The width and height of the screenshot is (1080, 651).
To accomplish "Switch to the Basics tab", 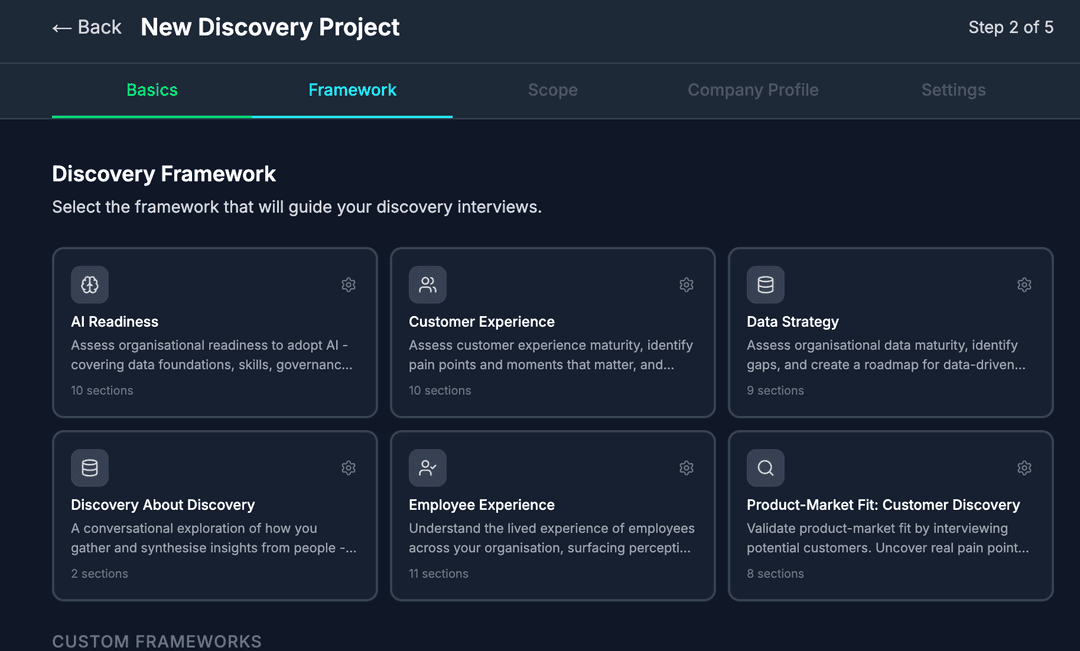I will point(151,90).
